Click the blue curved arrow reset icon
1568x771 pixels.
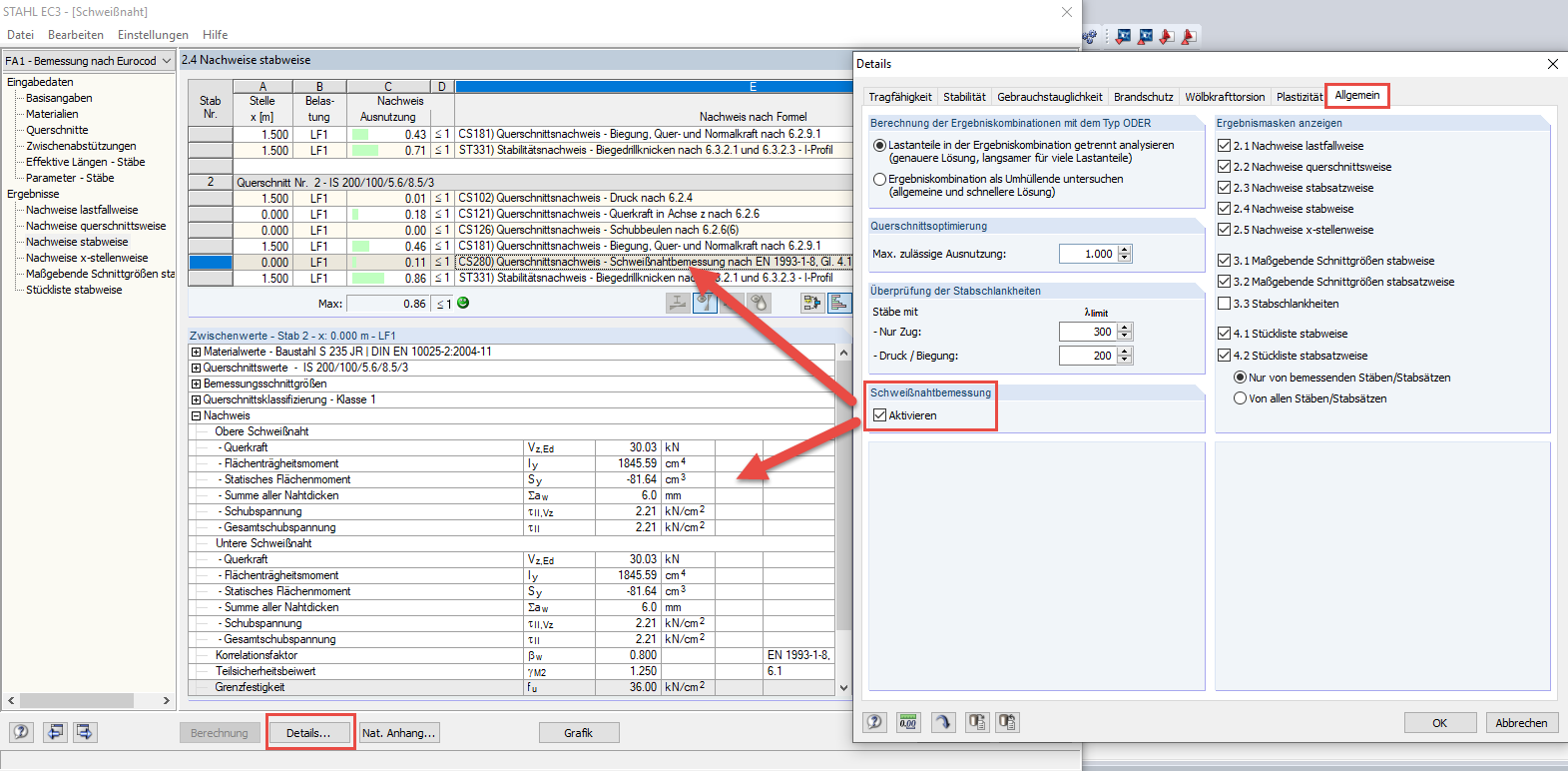[942, 722]
